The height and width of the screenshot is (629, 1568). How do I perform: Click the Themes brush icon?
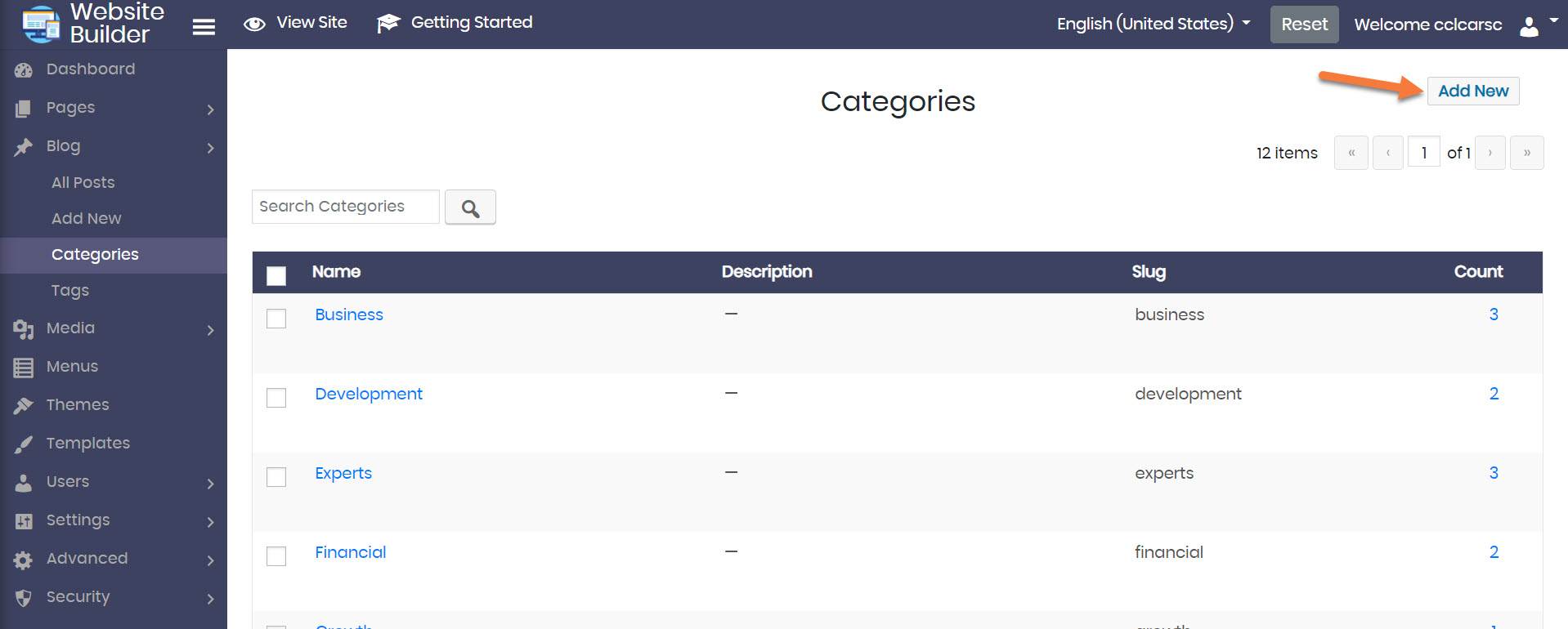click(x=24, y=405)
